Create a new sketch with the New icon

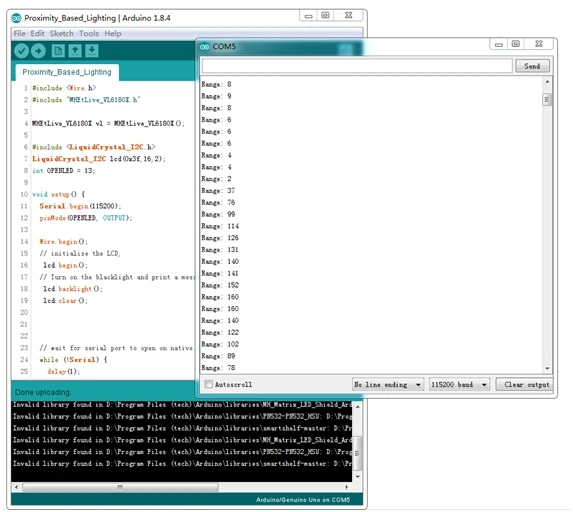[x=58, y=51]
